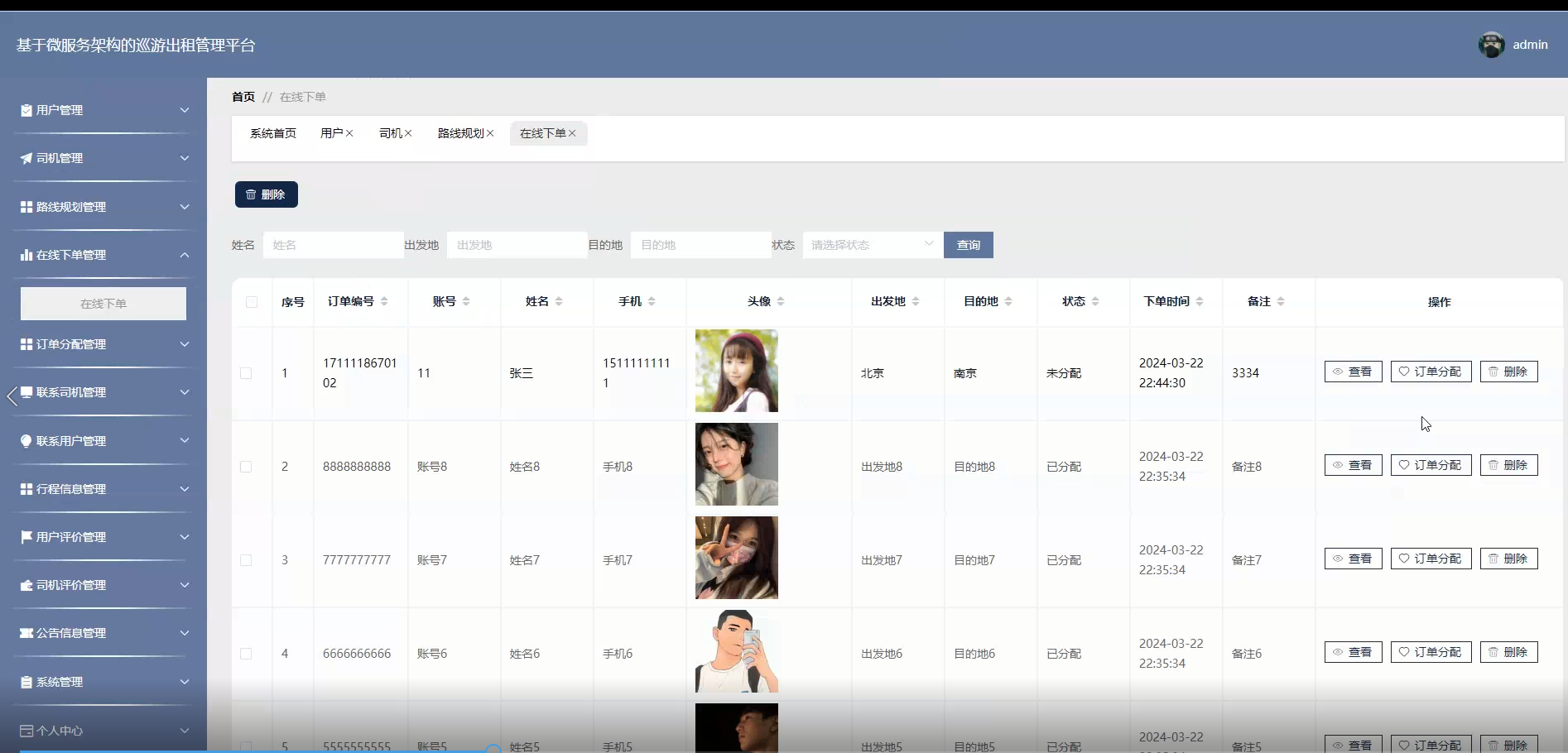The height and width of the screenshot is (753, 1568).
Task: Click the 司机评价管理 icon
Action: point(26,585)
